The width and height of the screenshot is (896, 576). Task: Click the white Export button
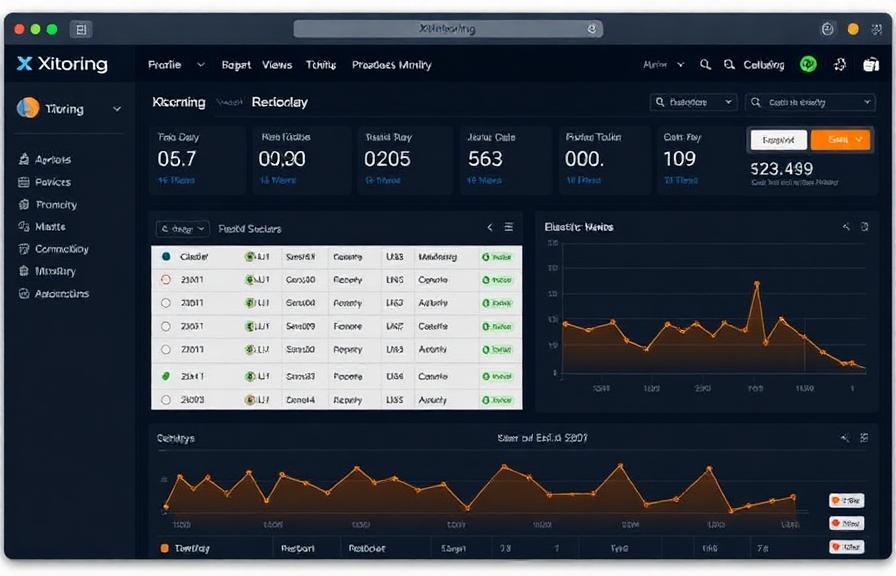779,140
